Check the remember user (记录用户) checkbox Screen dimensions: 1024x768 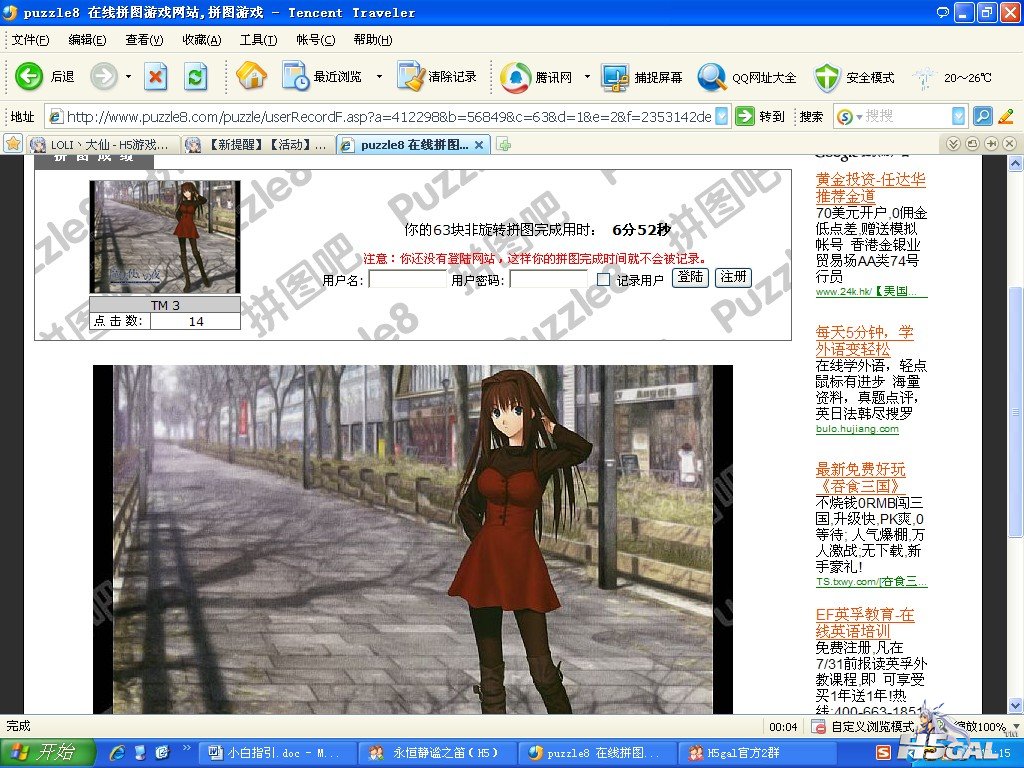tap(603, 280)
